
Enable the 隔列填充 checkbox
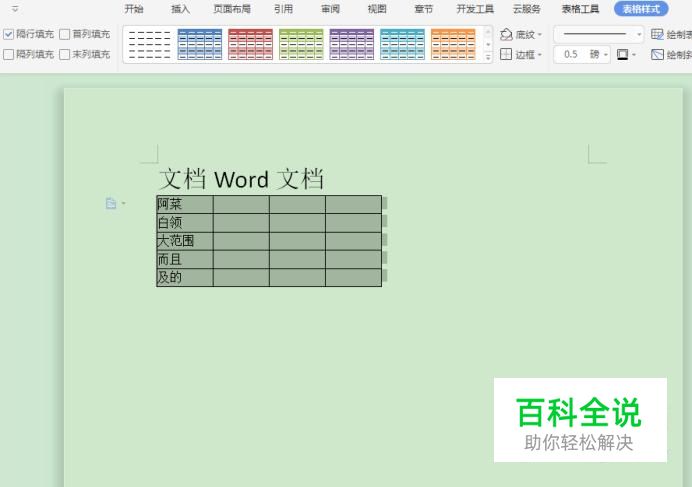pos(8,54)
